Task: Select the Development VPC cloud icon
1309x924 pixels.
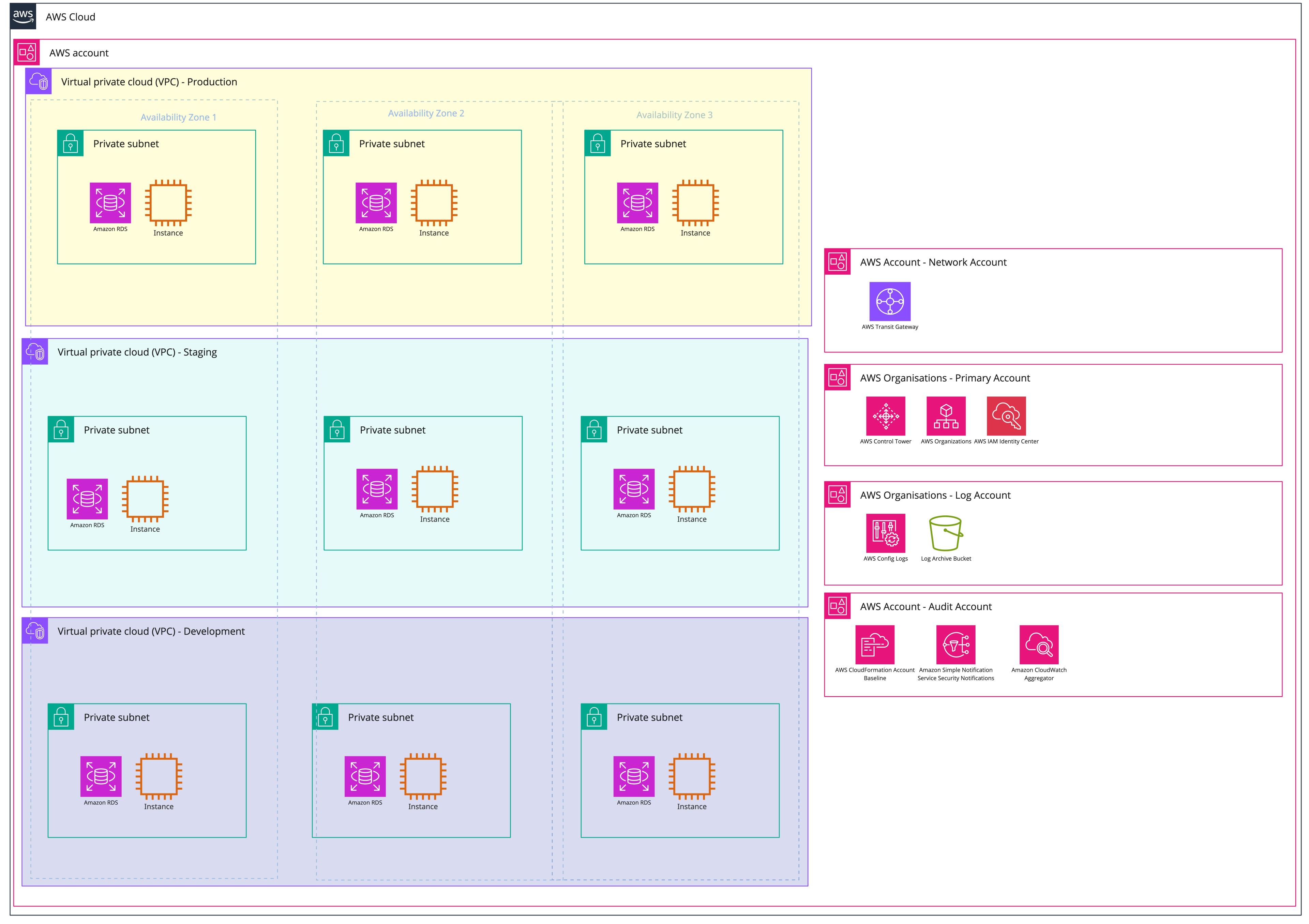Action: (x=35, y=631)
